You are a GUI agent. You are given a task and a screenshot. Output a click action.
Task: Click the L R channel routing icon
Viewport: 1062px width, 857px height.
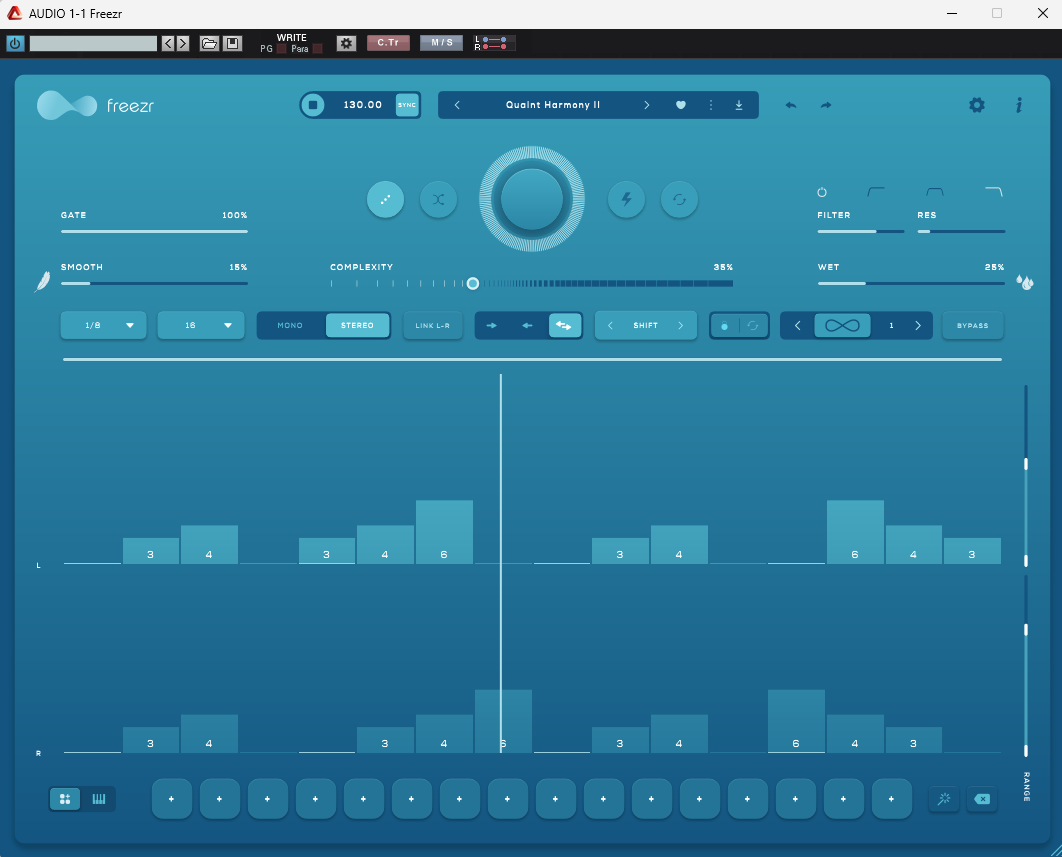[494, 43]
